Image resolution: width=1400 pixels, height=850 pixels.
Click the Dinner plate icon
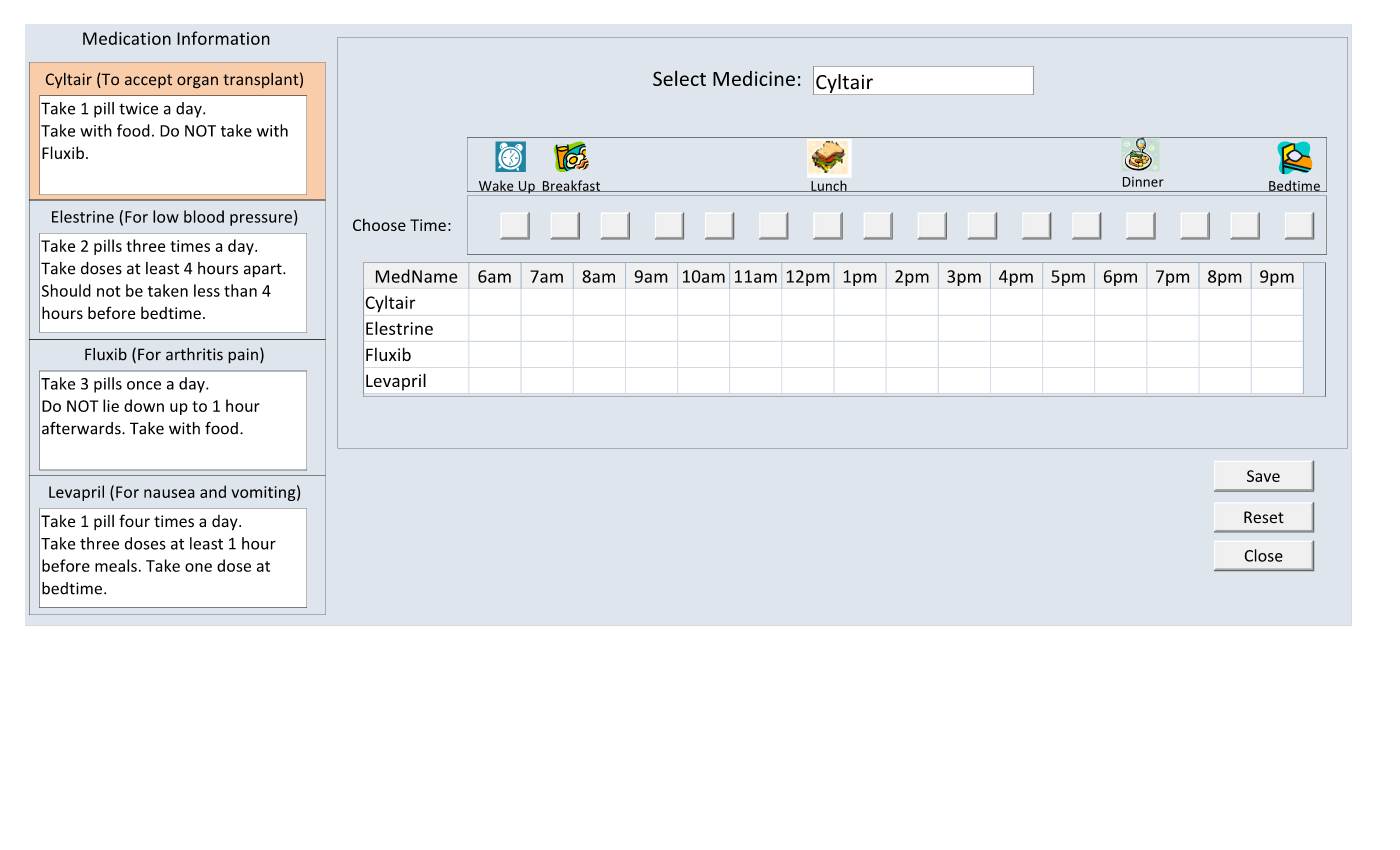click(x=1140, y=155)
